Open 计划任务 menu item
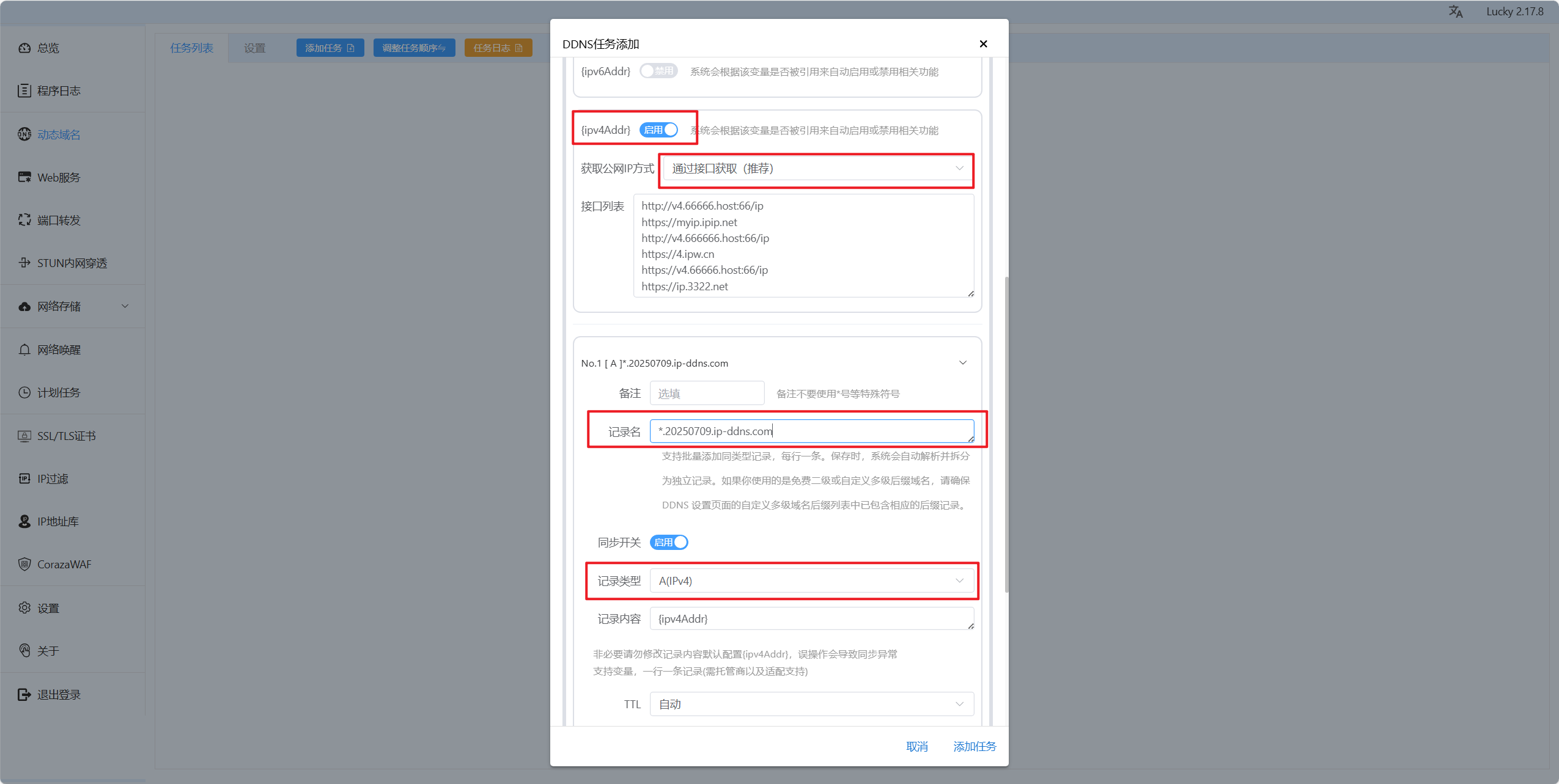This screenshot has width=1559, height=784. [73, 392]
